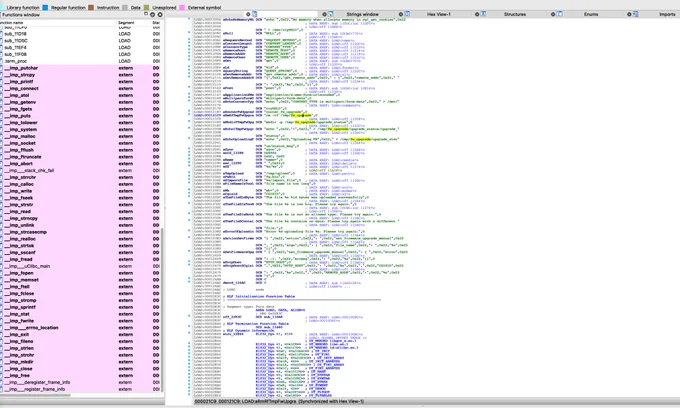Select __imp___uClibc_main row
680x408 pixels.
80,266
